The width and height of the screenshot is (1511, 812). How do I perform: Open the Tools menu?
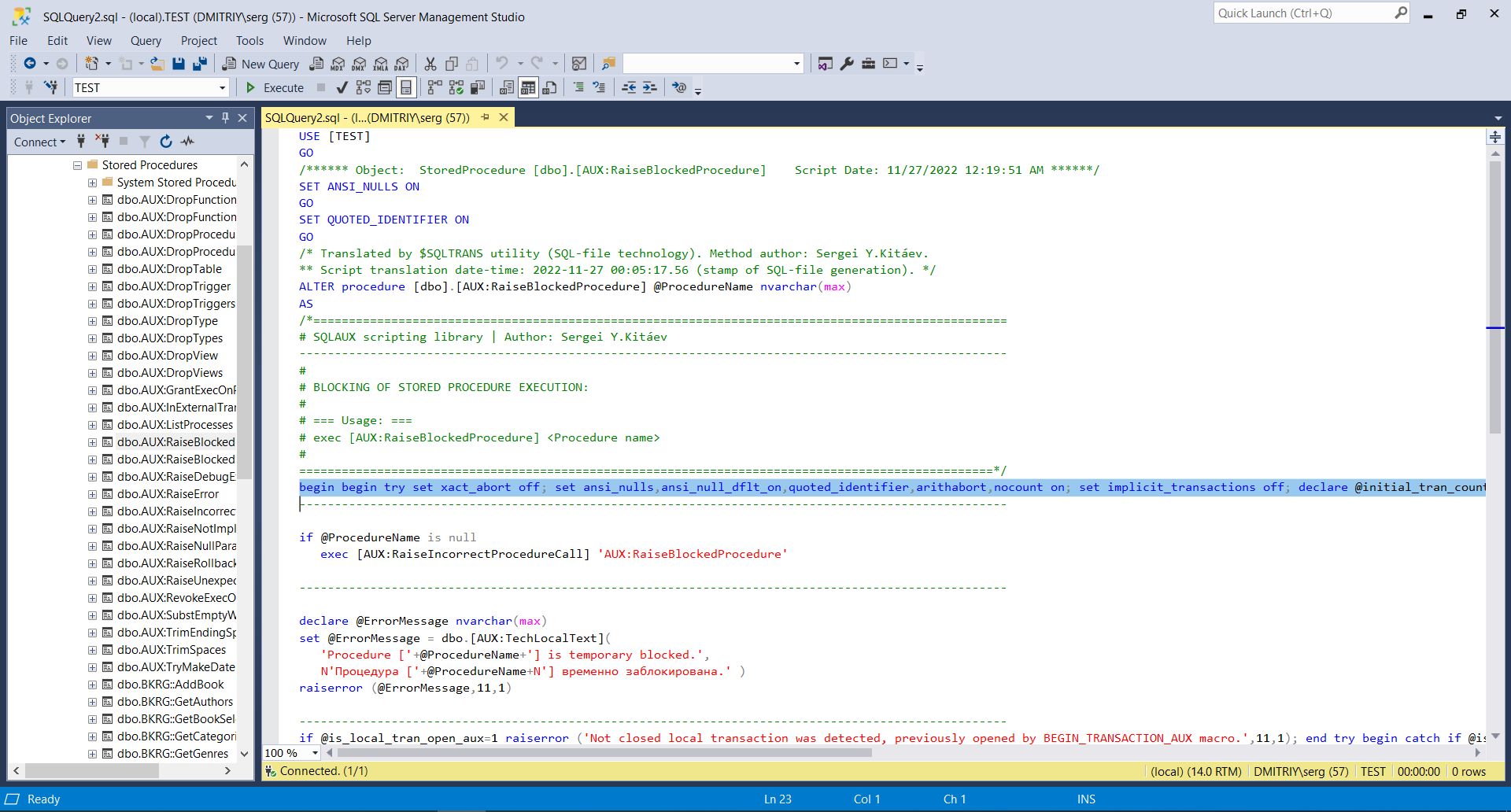(x=249, y=41)
